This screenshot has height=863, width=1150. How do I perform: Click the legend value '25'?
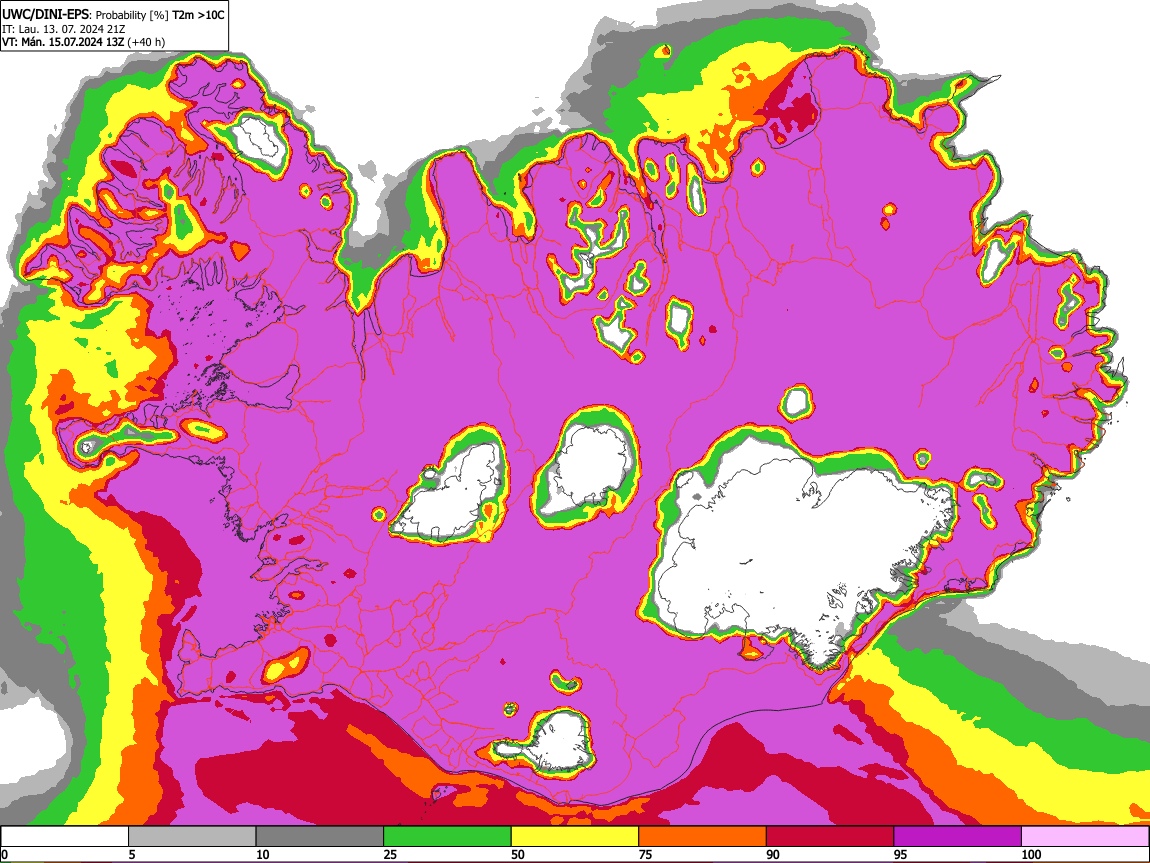coord(390,854)
